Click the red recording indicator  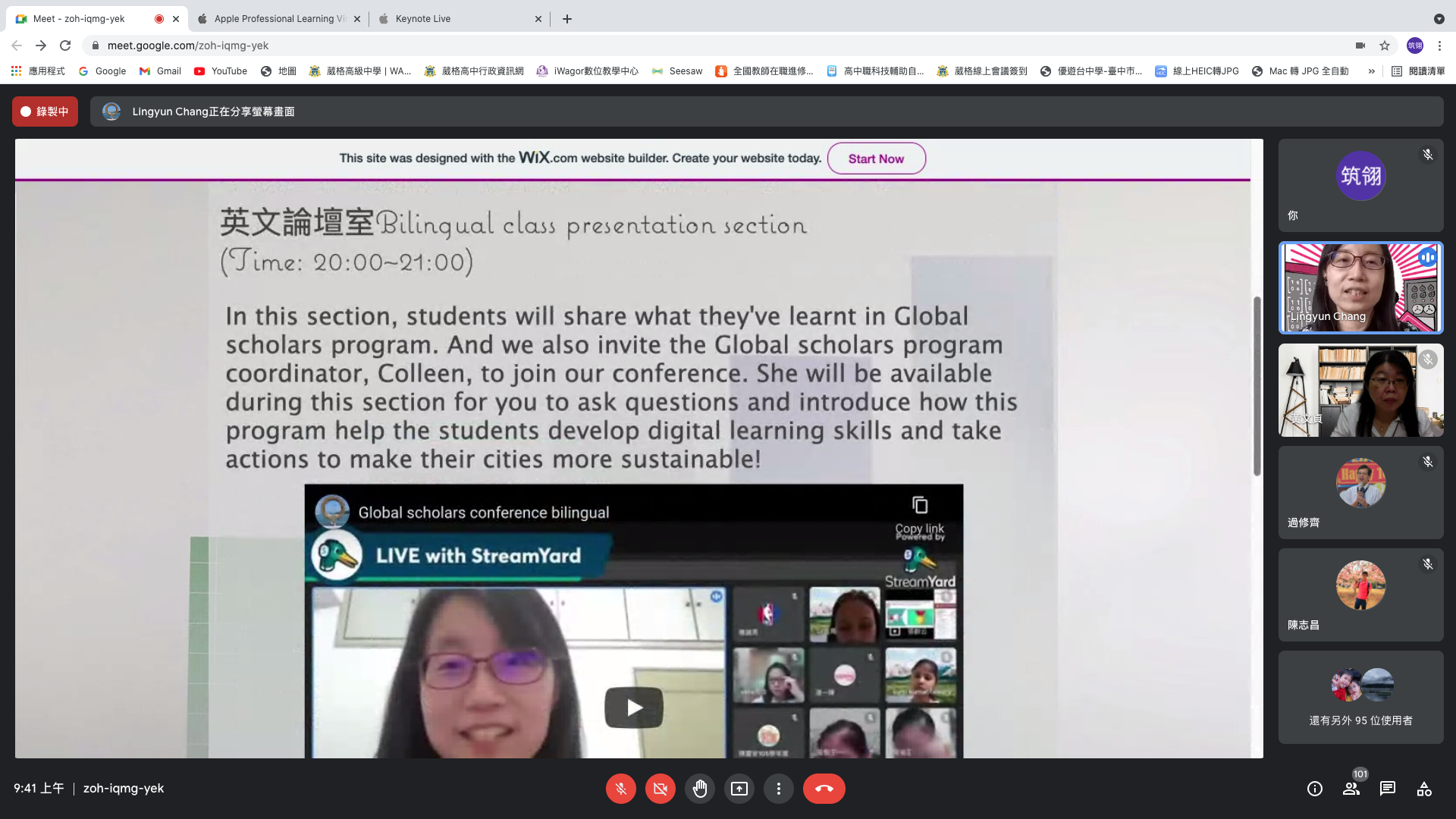click(x=45, y=111)
